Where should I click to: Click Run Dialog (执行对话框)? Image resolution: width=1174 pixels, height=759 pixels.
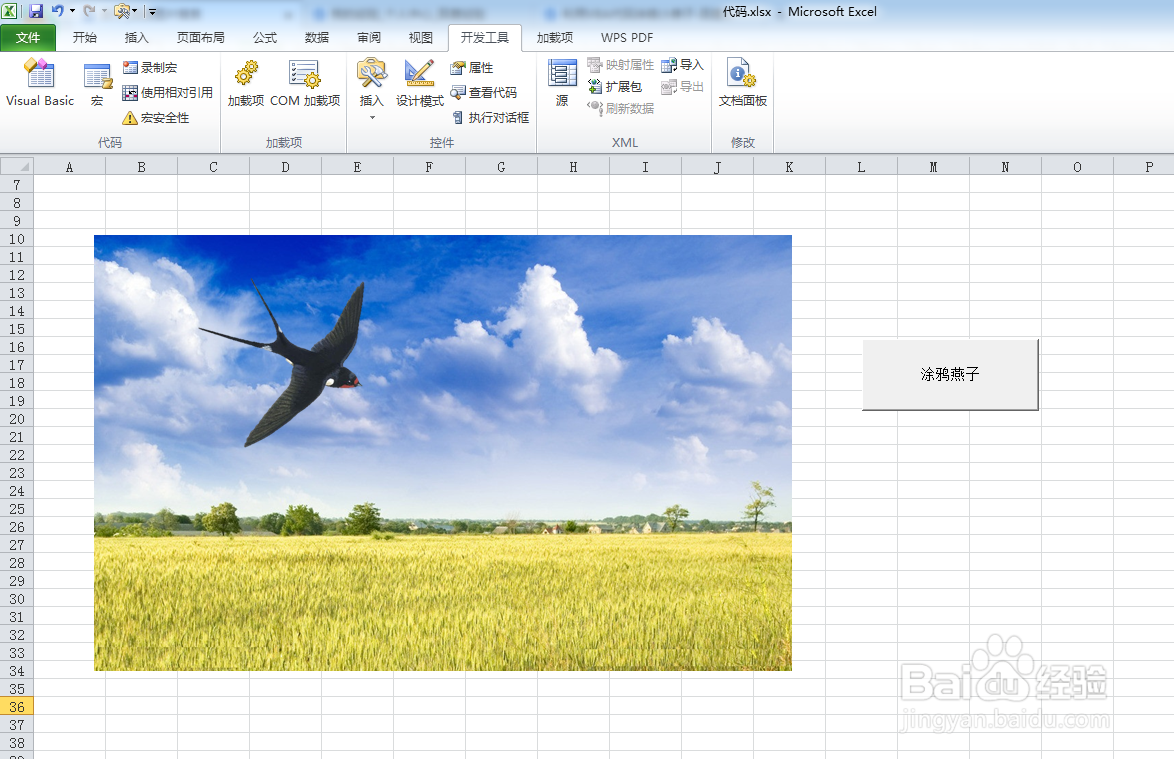tap(490, 118)
